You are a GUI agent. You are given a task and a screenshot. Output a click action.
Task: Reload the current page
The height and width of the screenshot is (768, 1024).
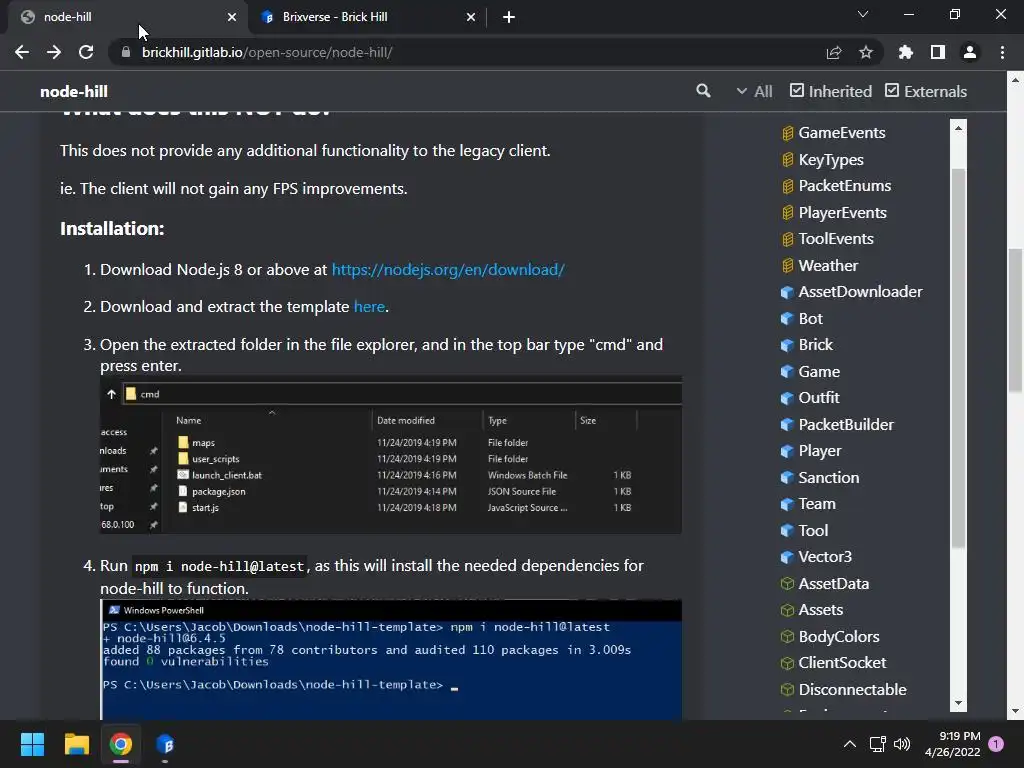86,52
